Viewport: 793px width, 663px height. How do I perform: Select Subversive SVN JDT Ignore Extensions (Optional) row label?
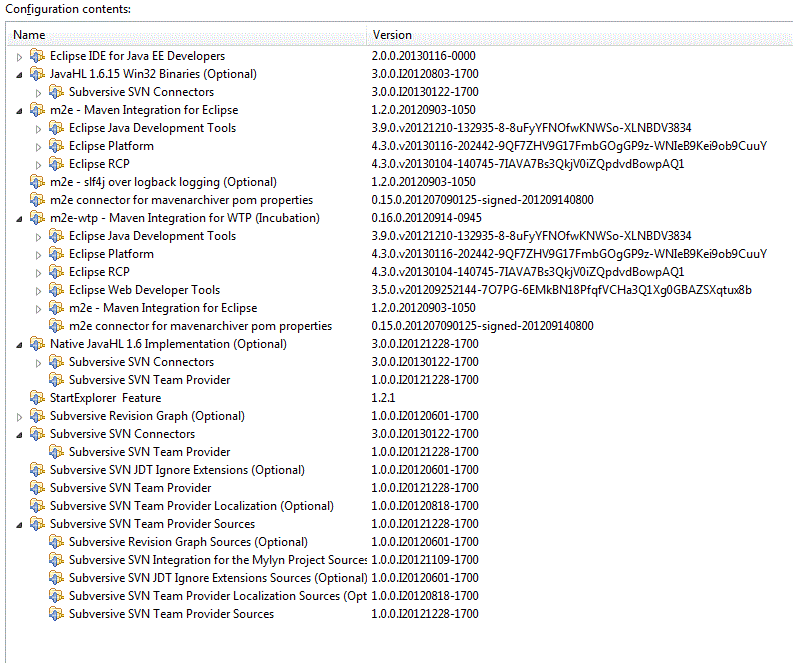(177, 470)
